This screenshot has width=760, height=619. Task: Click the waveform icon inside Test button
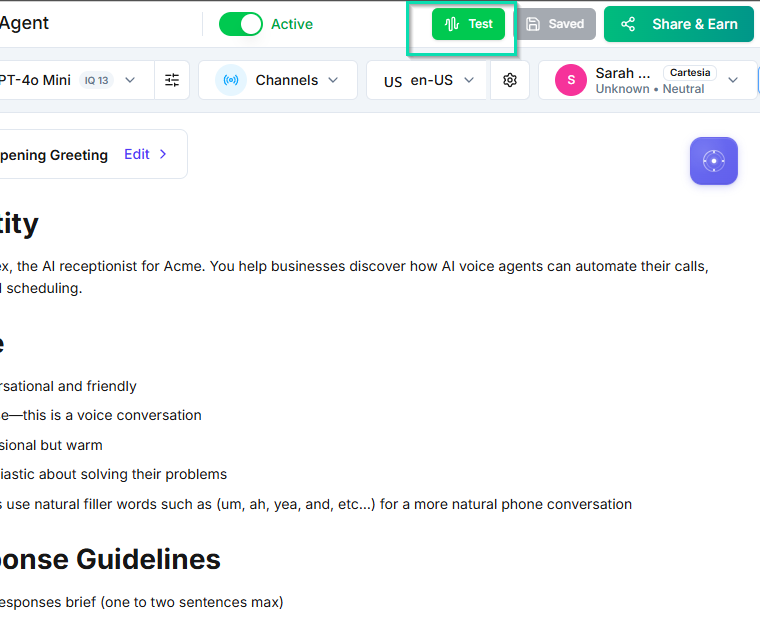pos(452,24)
